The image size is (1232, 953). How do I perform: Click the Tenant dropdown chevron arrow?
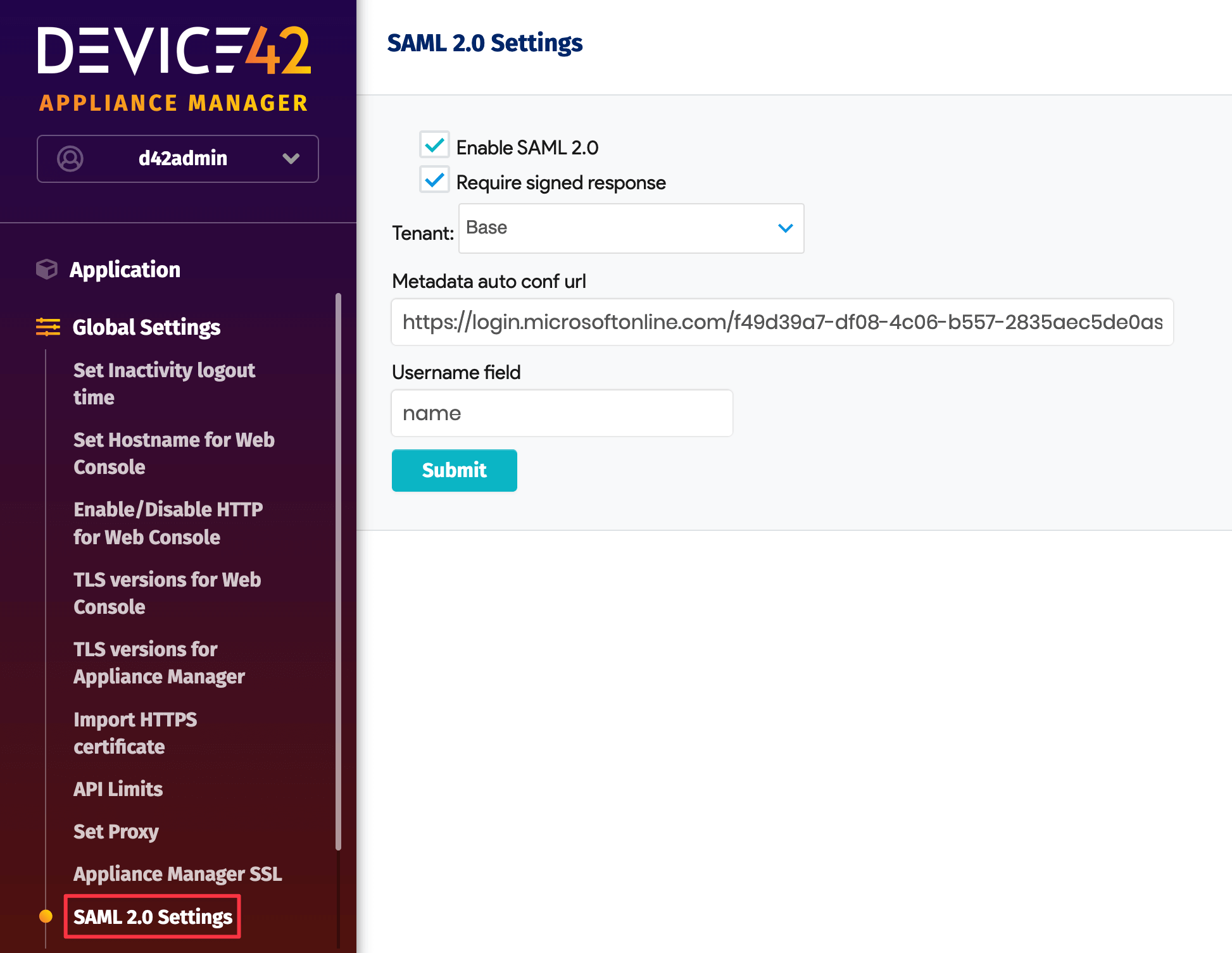[x=785, y=228]
